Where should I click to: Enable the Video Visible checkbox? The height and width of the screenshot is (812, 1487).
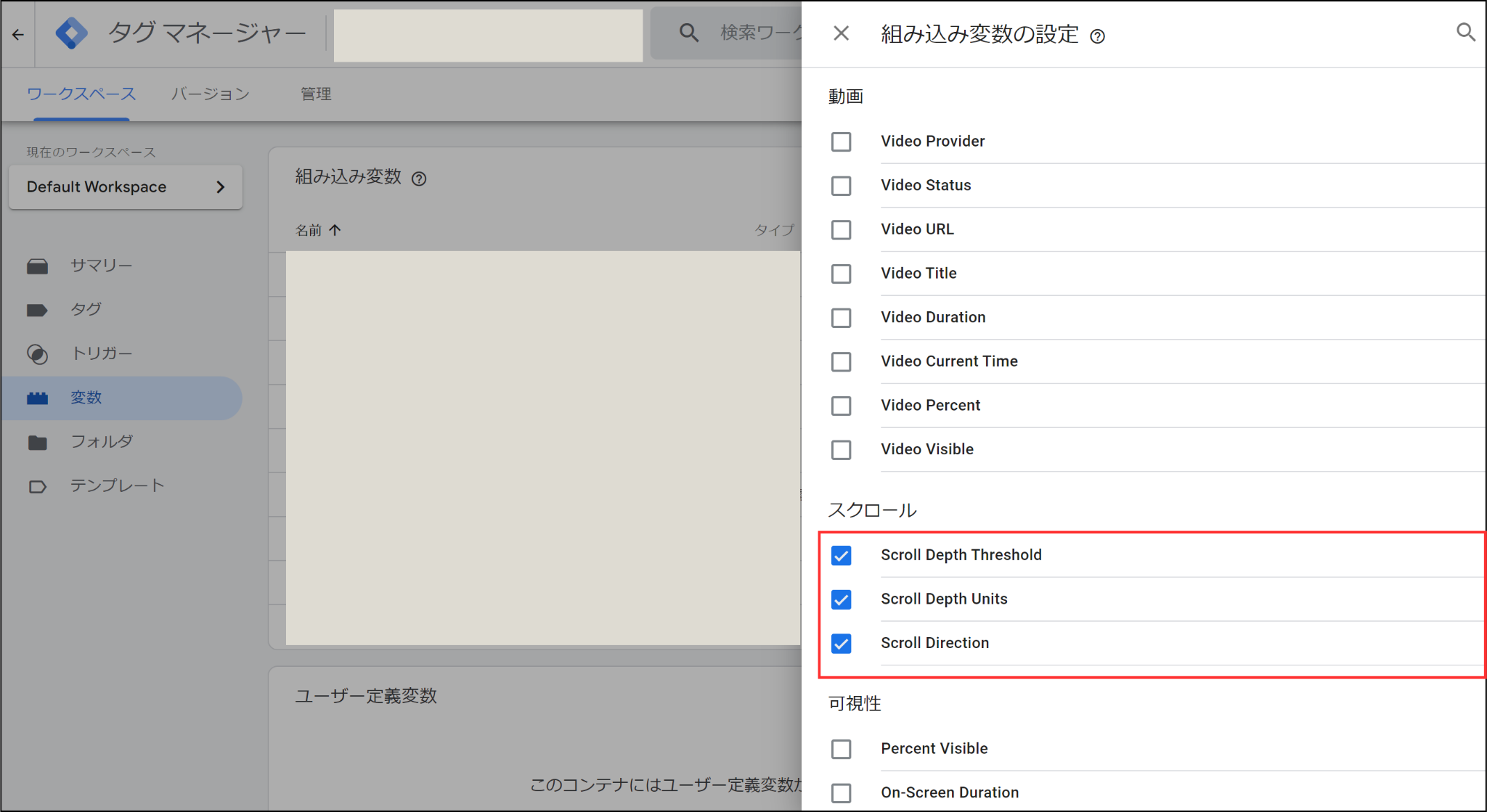click(x=841, y=450)
